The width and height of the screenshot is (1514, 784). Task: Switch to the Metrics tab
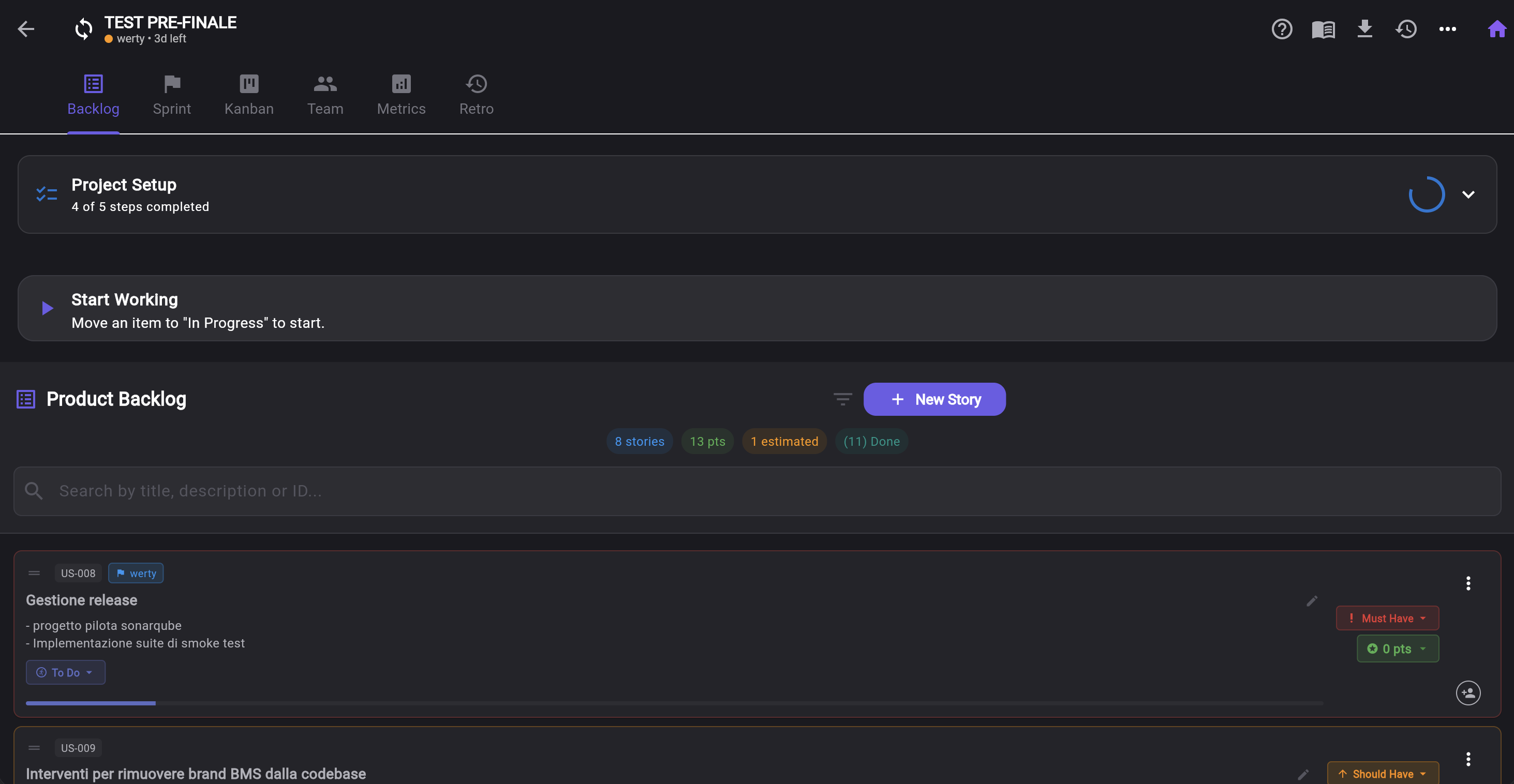[x=401, y=95]
